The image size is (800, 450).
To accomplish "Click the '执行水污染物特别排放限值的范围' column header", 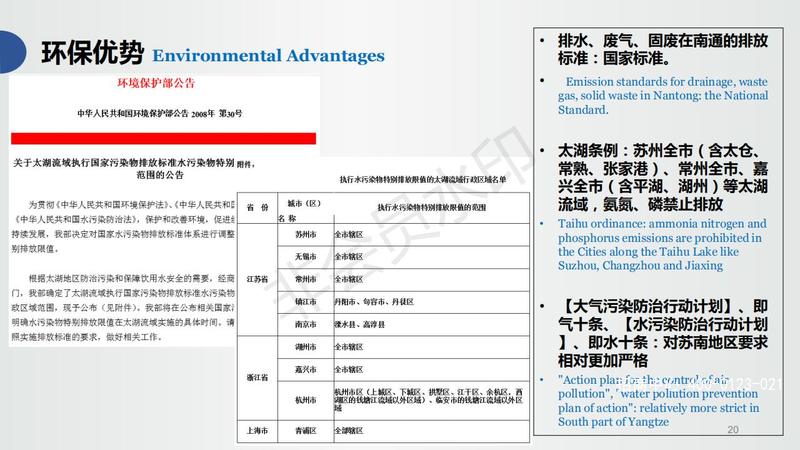I will tap(431, 208).
